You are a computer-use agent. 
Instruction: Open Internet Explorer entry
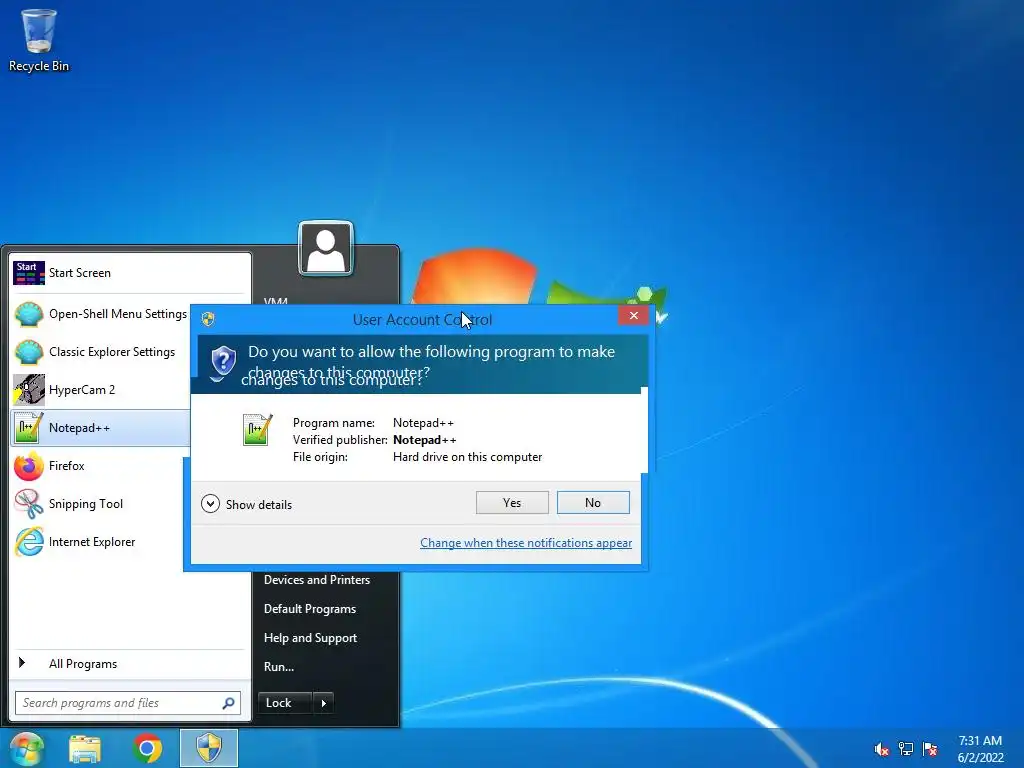(x=98, y=542)
